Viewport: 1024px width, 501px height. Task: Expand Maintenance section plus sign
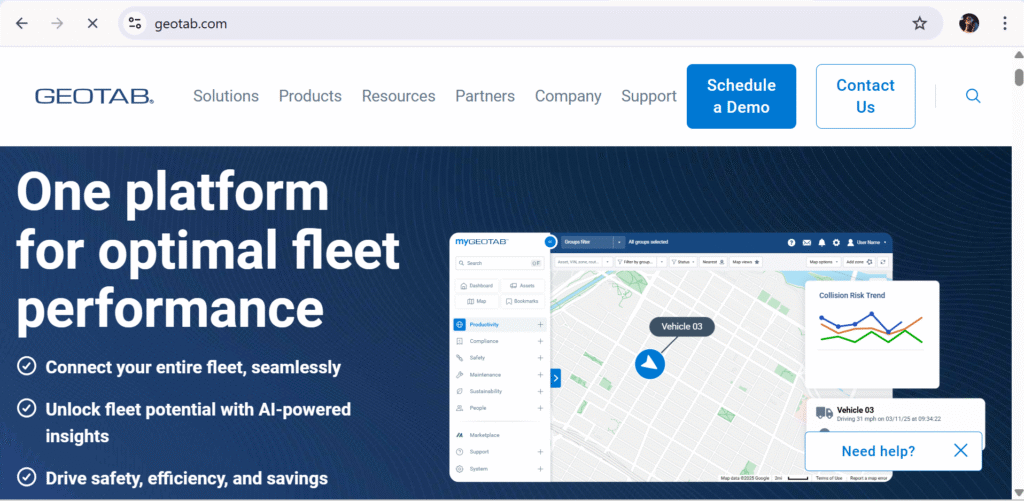point(540,375)
